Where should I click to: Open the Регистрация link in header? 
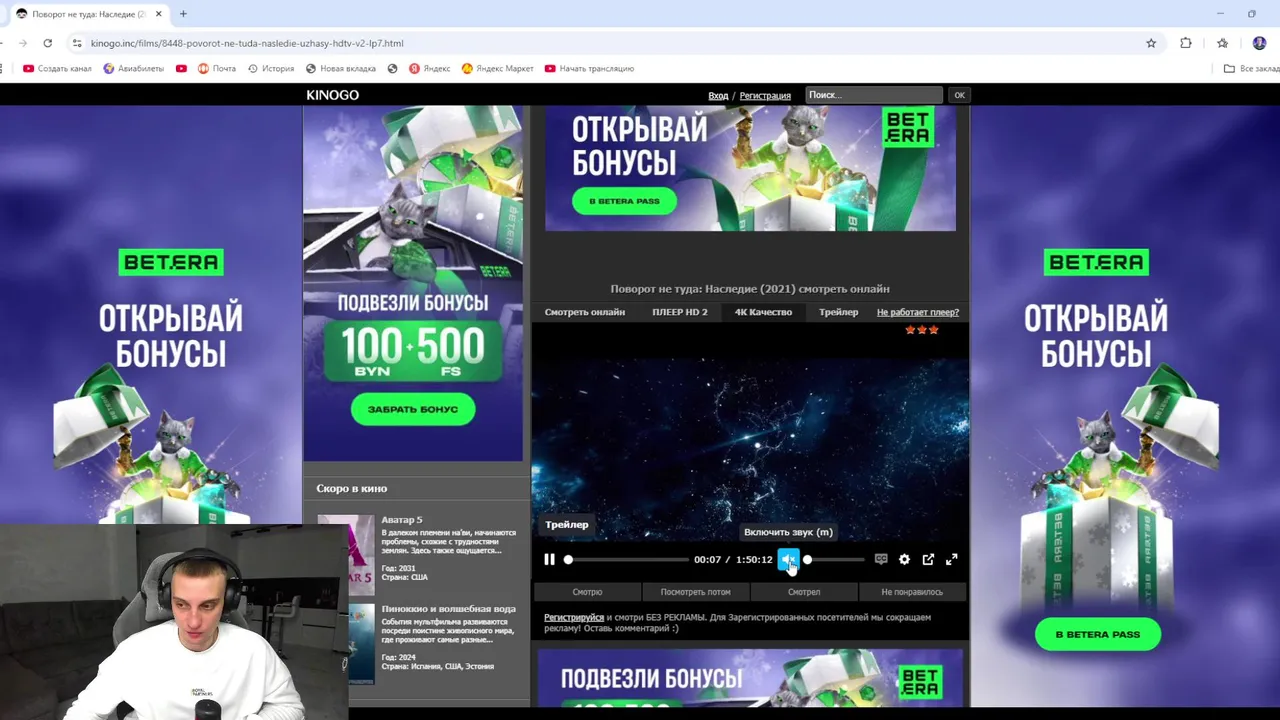click(765, 95)
